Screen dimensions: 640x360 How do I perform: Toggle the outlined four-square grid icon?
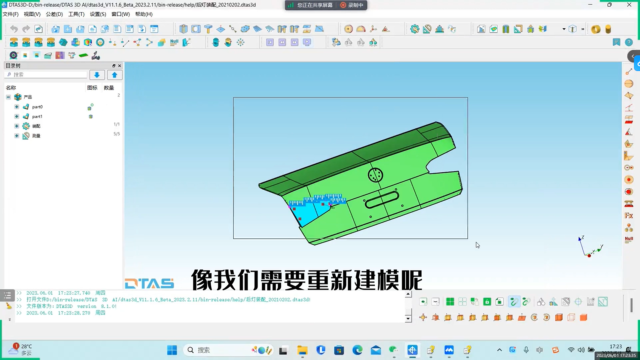coord(462,302)
